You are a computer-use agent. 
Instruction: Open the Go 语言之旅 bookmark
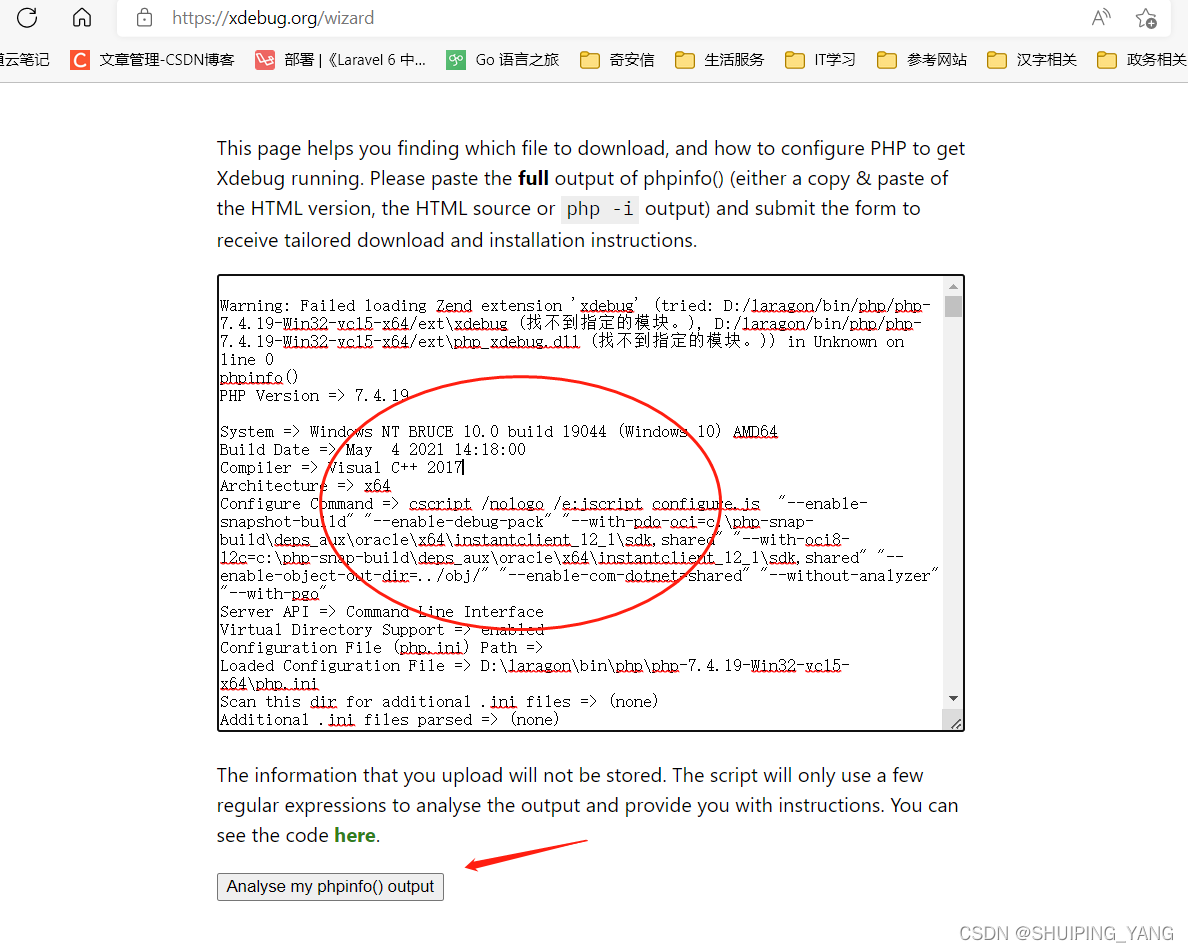(x=502, y=60)
